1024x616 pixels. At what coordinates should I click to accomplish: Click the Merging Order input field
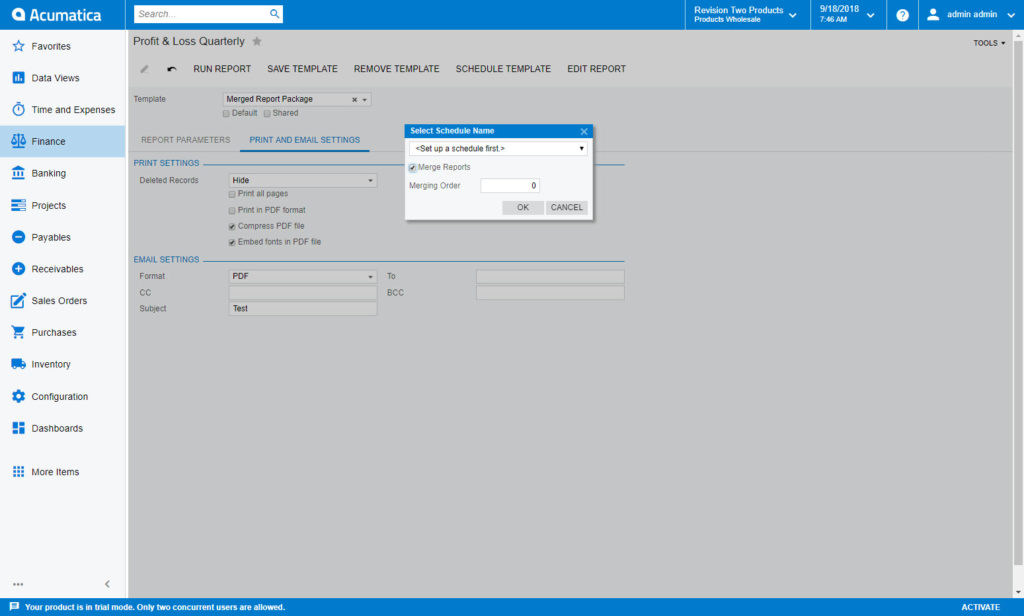click(x=510, y=184)
